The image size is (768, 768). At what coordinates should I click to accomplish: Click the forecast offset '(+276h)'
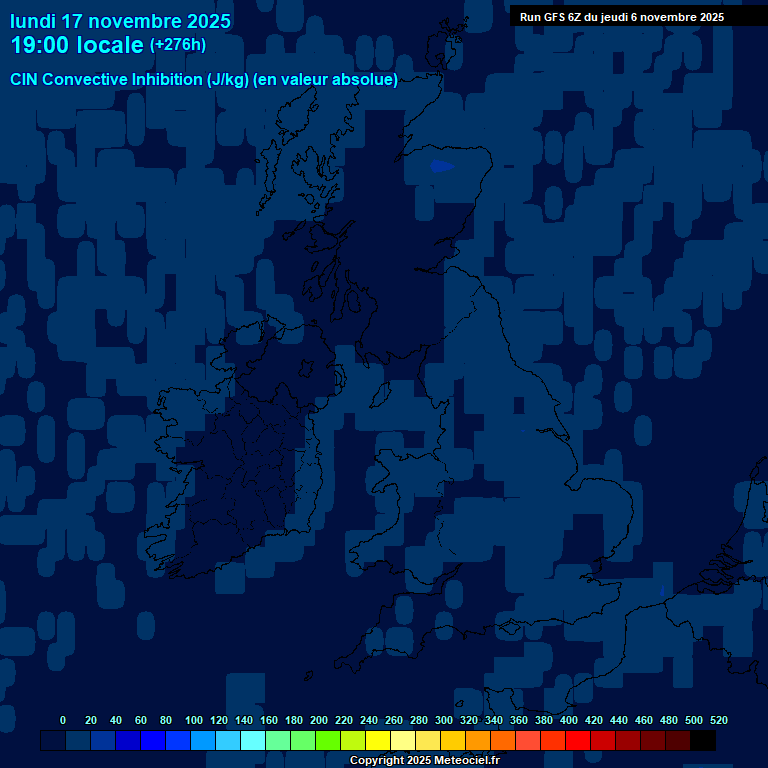point(178,45)
